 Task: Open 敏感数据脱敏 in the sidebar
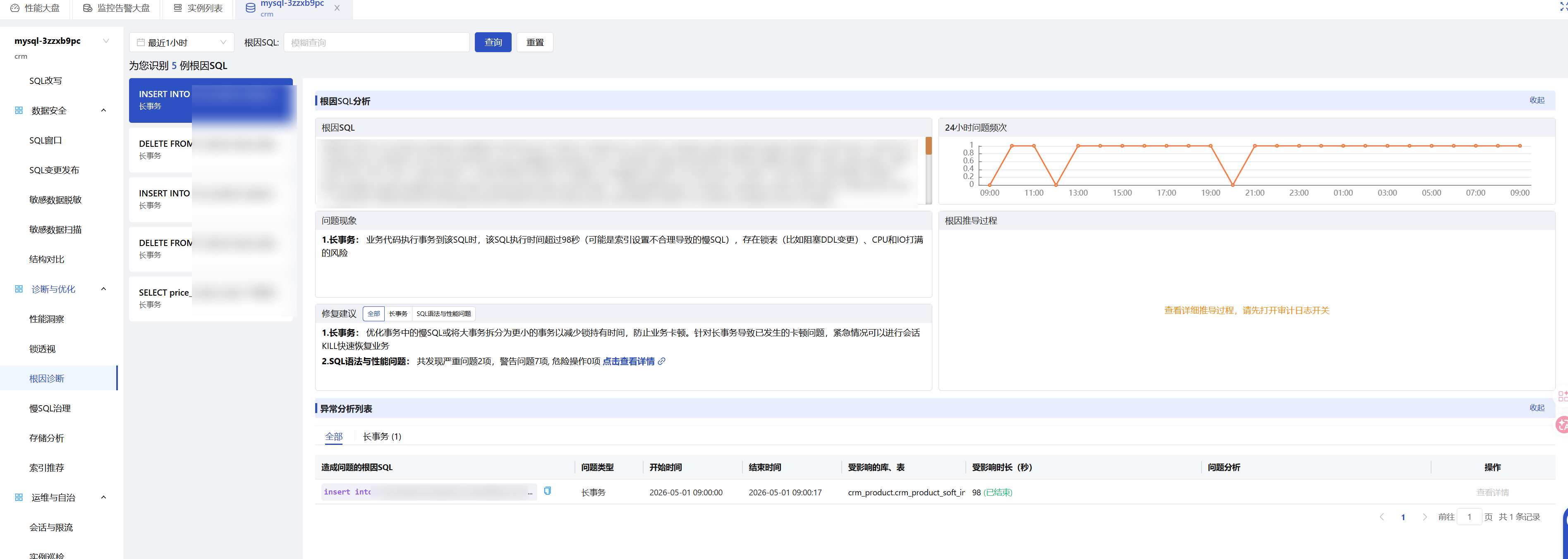pos(55,200)
